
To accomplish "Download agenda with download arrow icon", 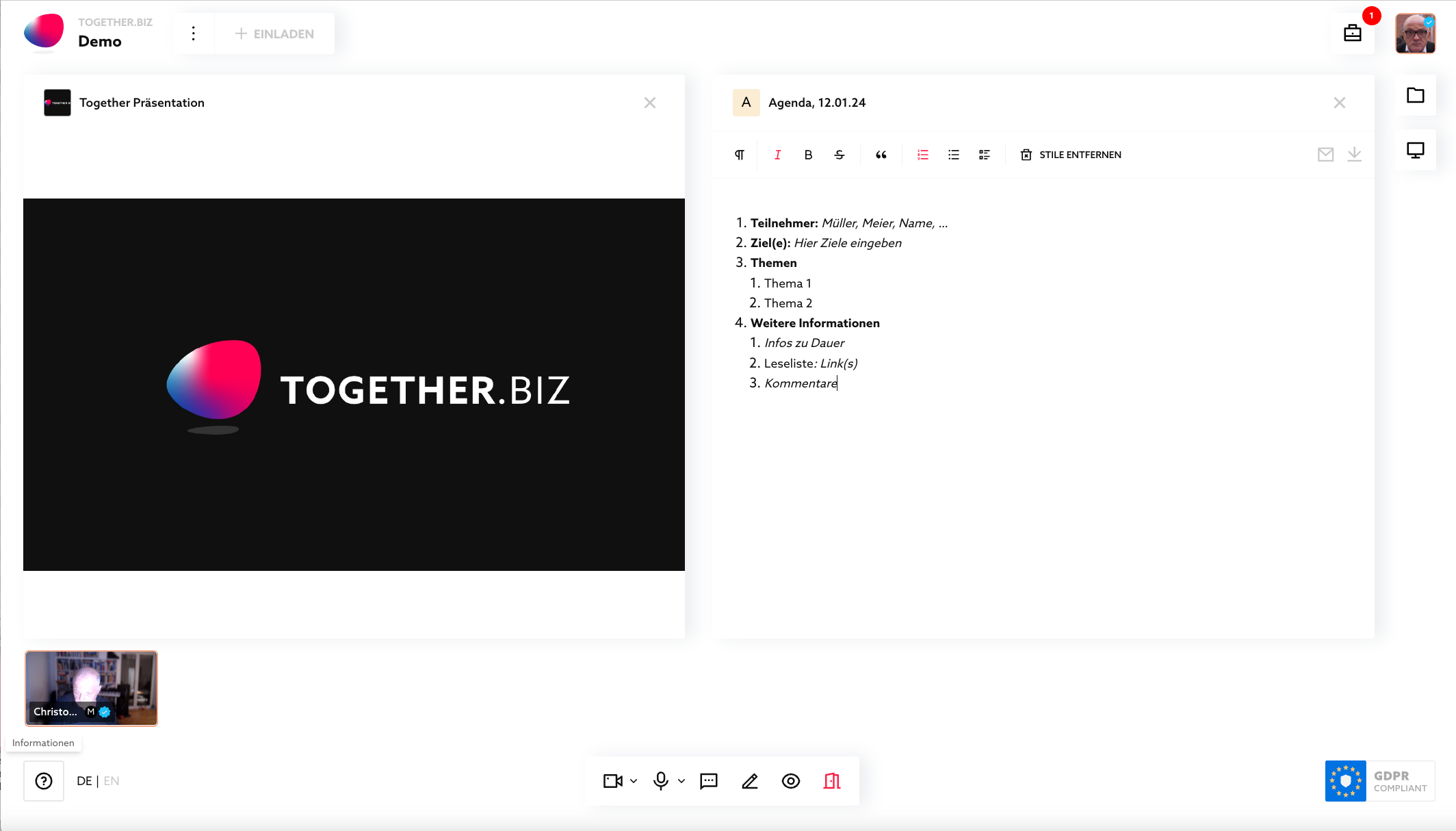I will click(x=1355, y=154).
